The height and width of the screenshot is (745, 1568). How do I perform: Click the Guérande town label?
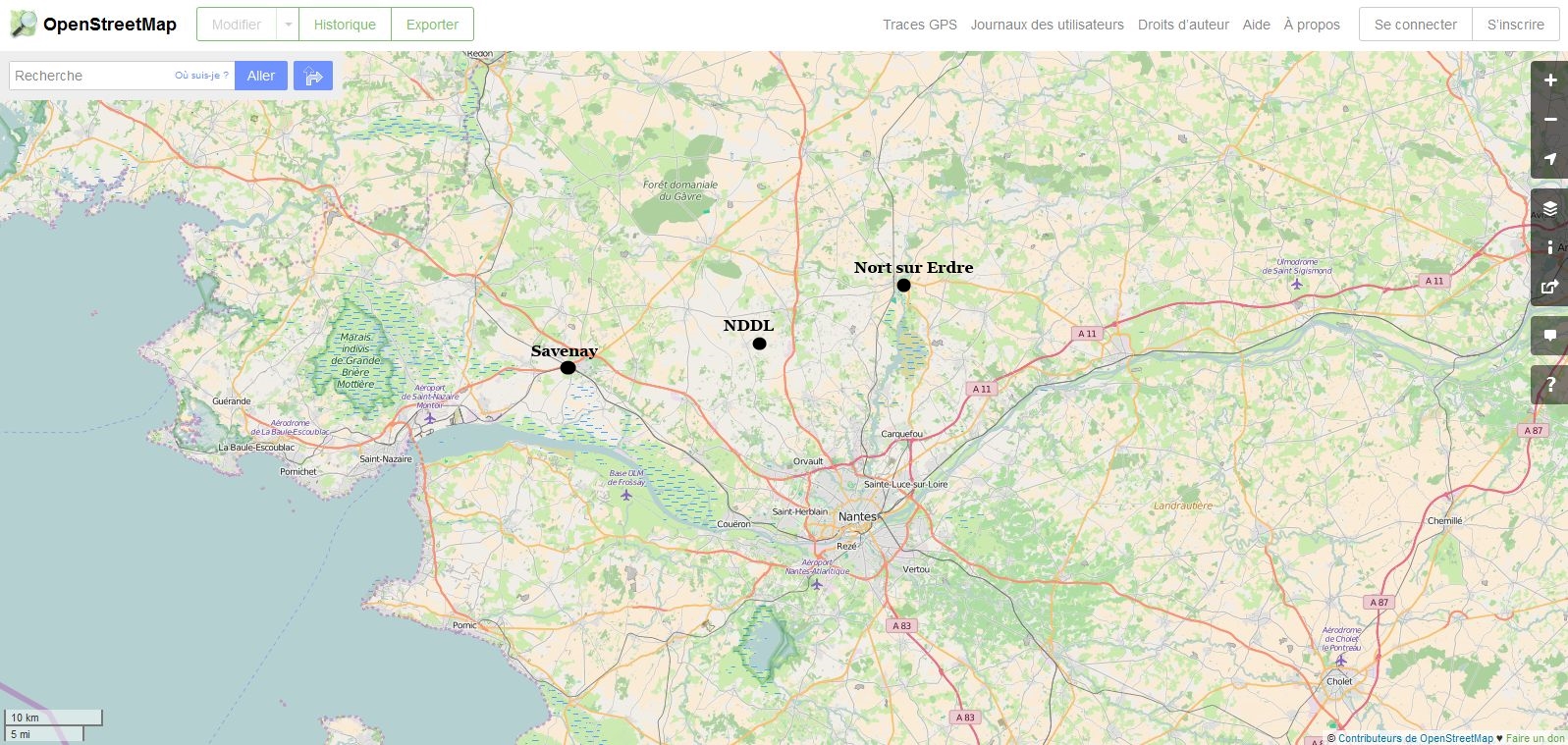(232, 401)
